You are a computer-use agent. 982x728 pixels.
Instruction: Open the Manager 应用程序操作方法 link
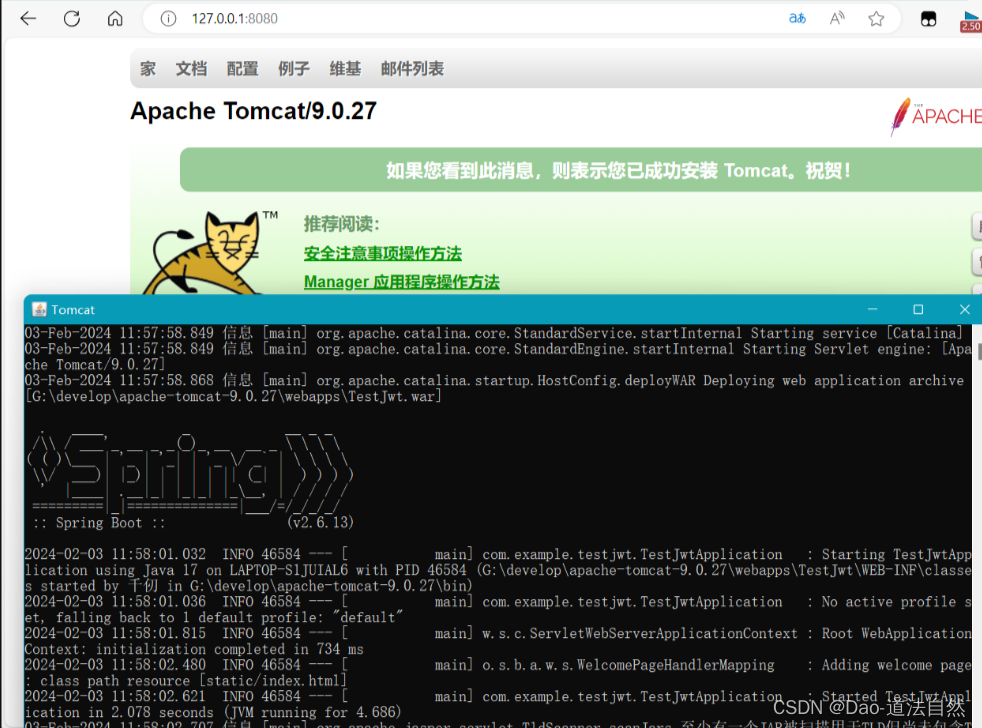pos(401,282)
